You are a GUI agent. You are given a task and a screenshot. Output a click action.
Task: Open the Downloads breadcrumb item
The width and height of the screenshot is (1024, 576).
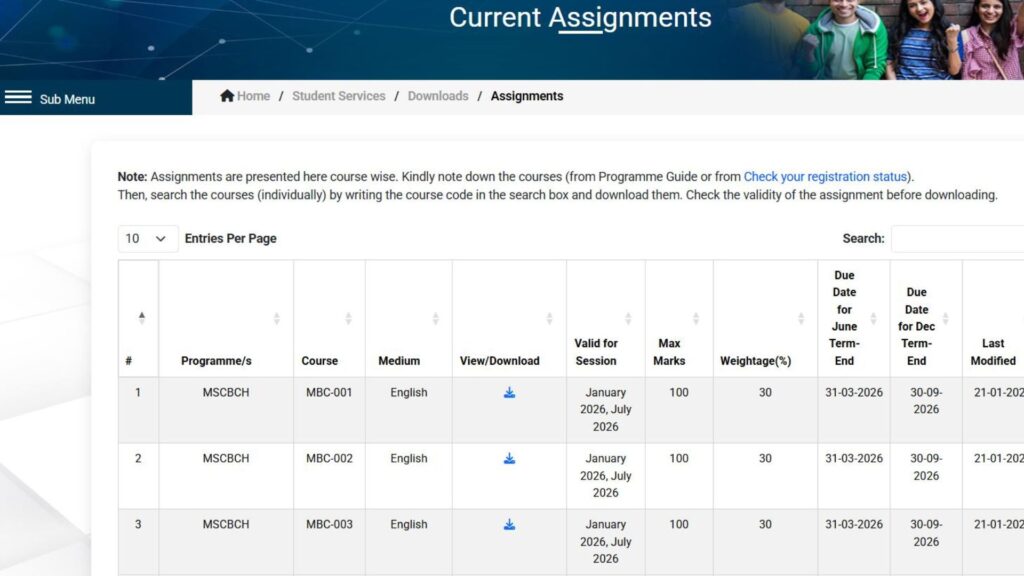pyautogui.click(x=438, y=95)
